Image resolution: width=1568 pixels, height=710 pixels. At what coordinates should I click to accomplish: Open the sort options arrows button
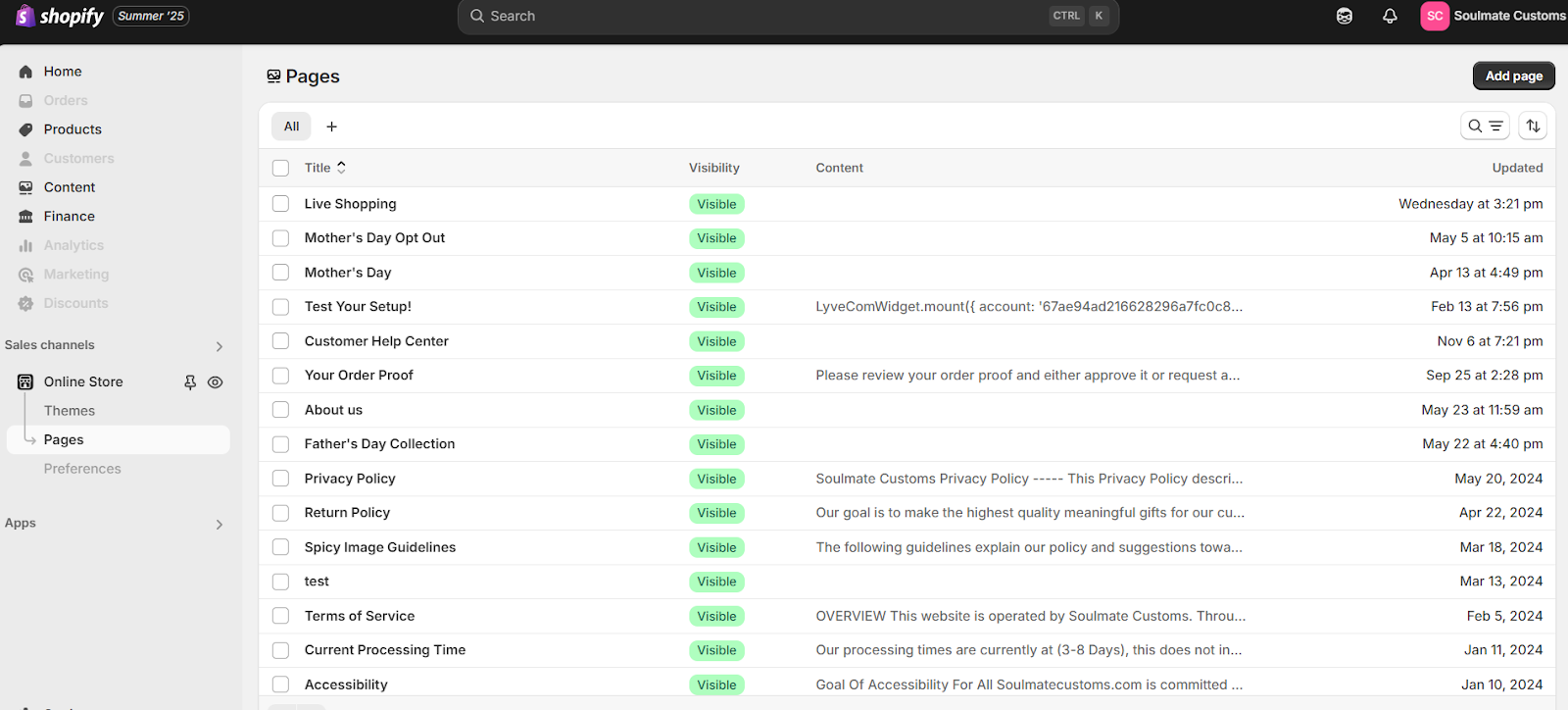pos(1533,127)
